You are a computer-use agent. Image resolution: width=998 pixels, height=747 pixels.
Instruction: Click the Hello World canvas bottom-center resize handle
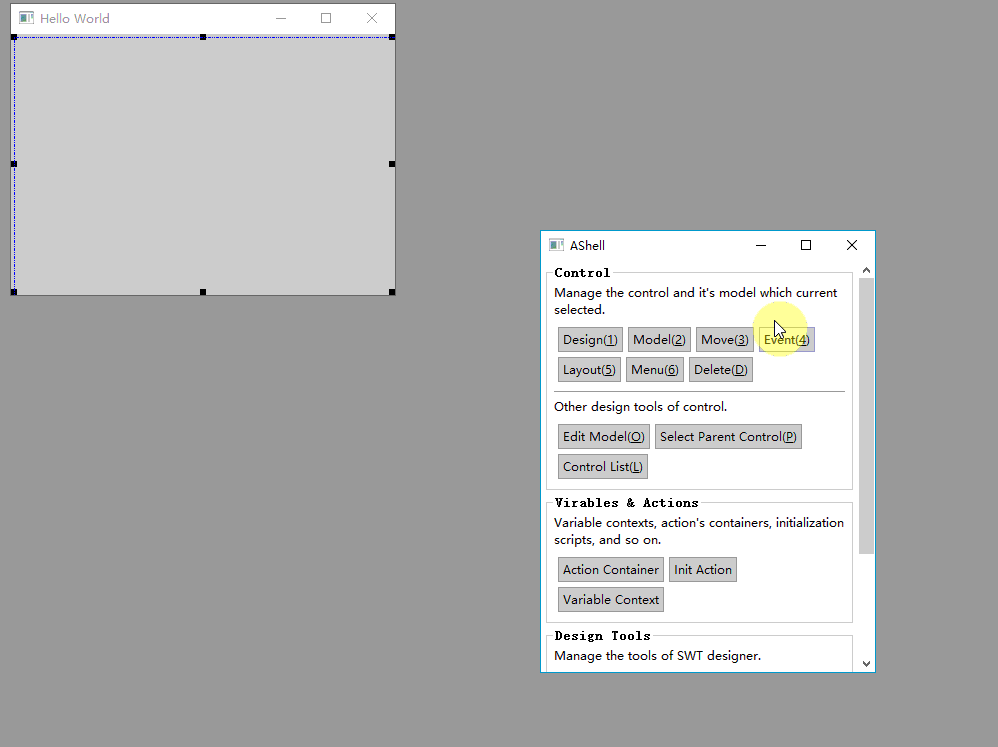pos(203,292)
